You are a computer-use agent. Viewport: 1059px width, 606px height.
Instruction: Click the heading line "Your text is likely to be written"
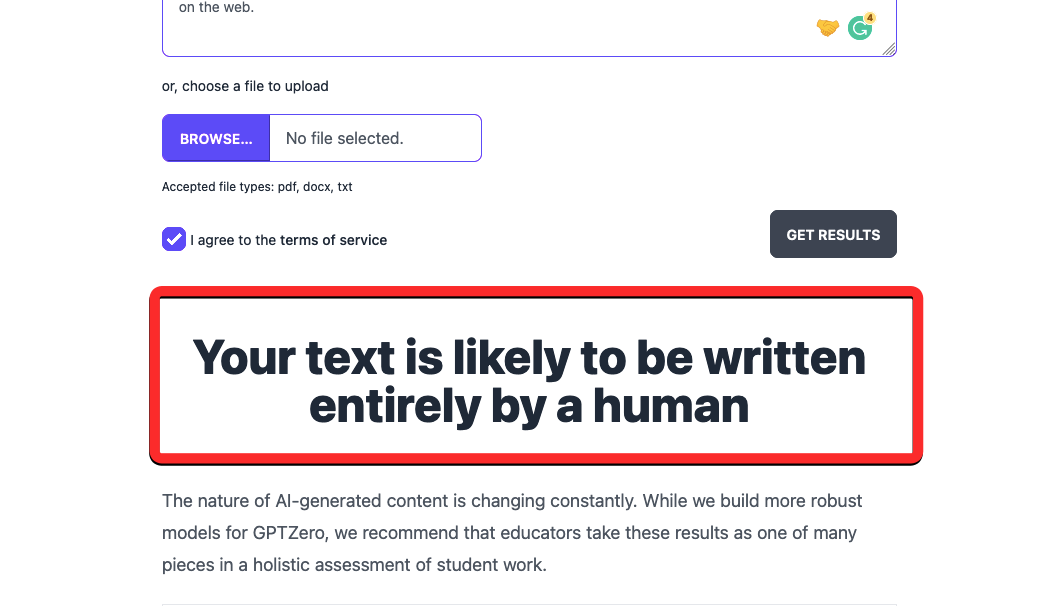529,357
